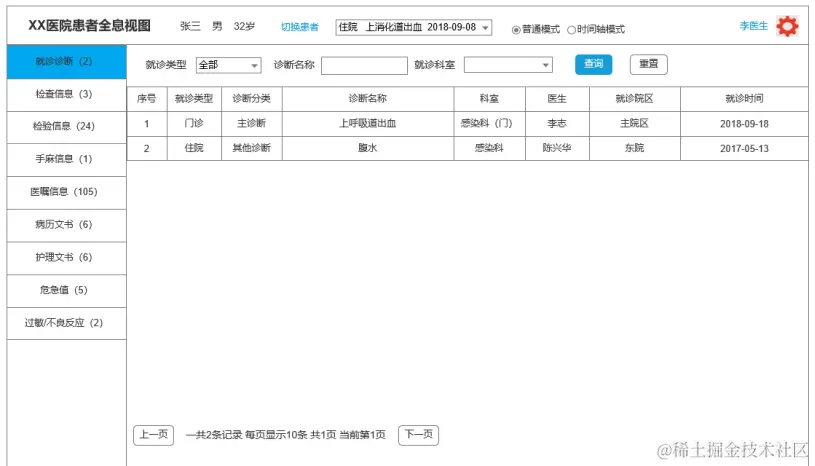Click the 就诊类型 column header
The width and height of the screenshot is (815, 466).
coord(194,99)
